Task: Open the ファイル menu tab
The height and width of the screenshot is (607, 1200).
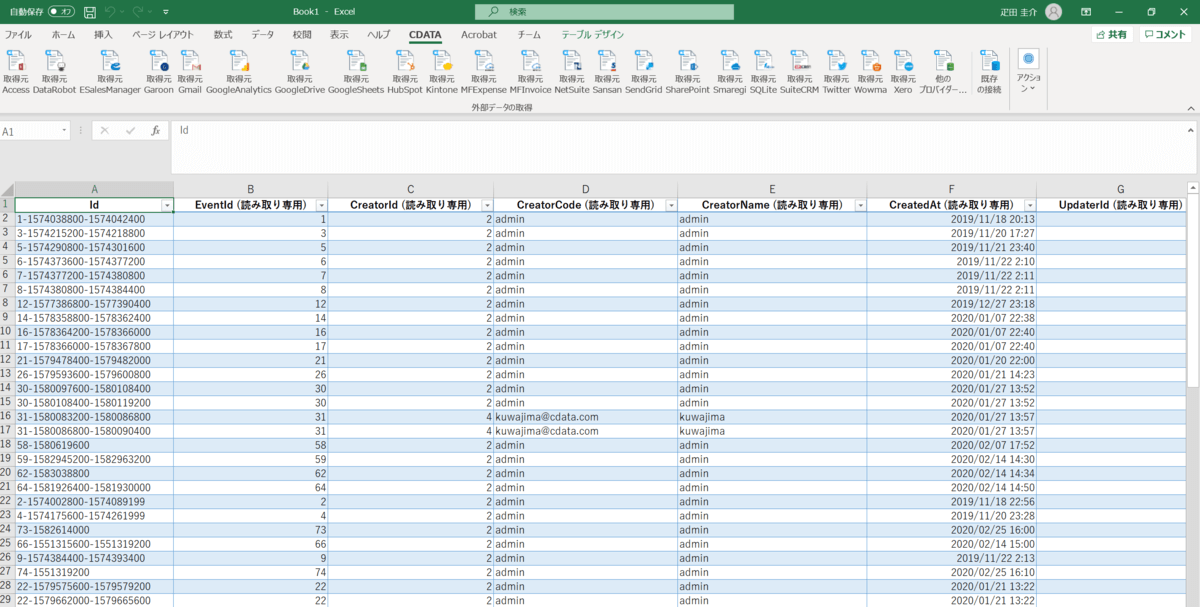Action: point(18,34)
